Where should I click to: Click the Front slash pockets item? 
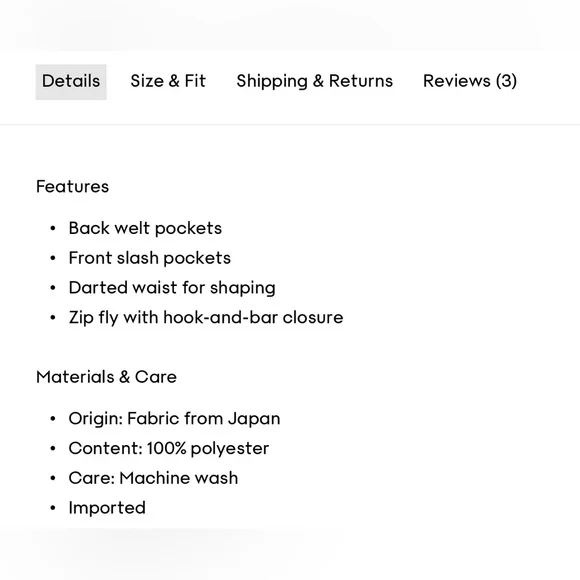[x=149, y=258]
